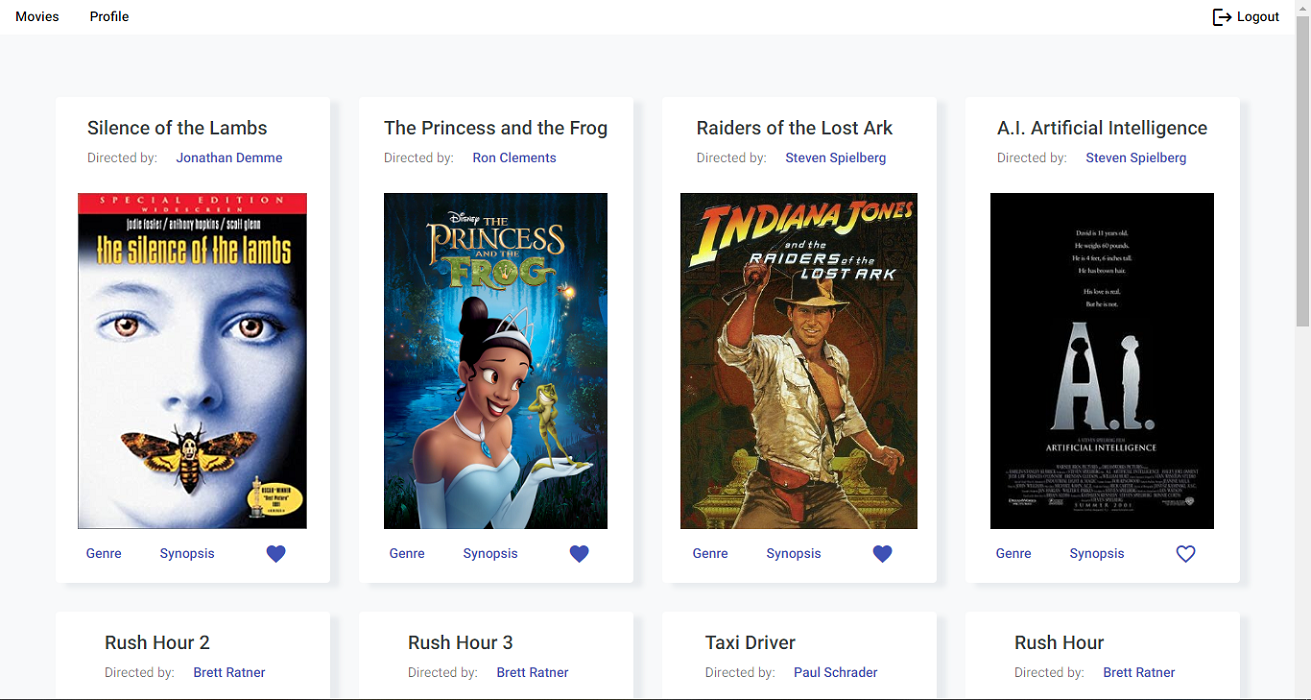The width and height of the screenshot is (1311, 700).
Task: Go to the Profile page
Action: pyautogui.click(x=109, y=17)
